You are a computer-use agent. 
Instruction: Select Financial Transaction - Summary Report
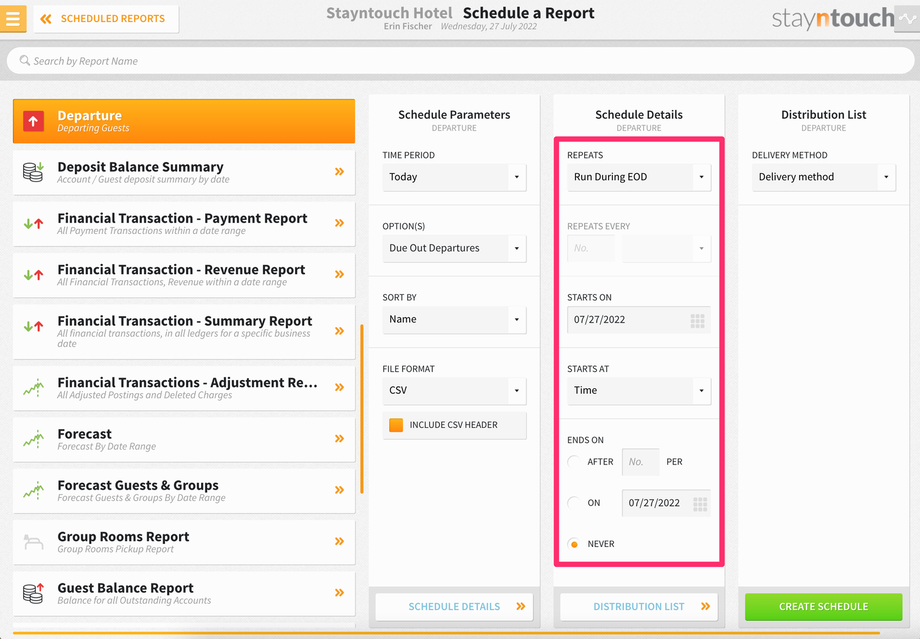184,332
